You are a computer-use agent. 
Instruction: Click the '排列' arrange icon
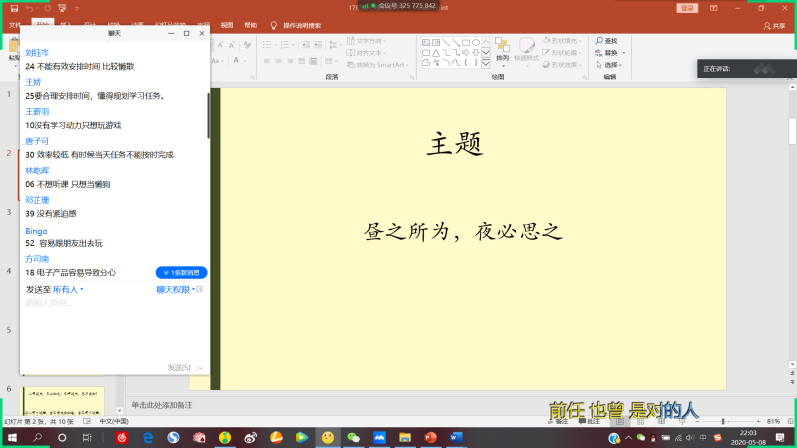pyautogui.click(x=502, y=50)
